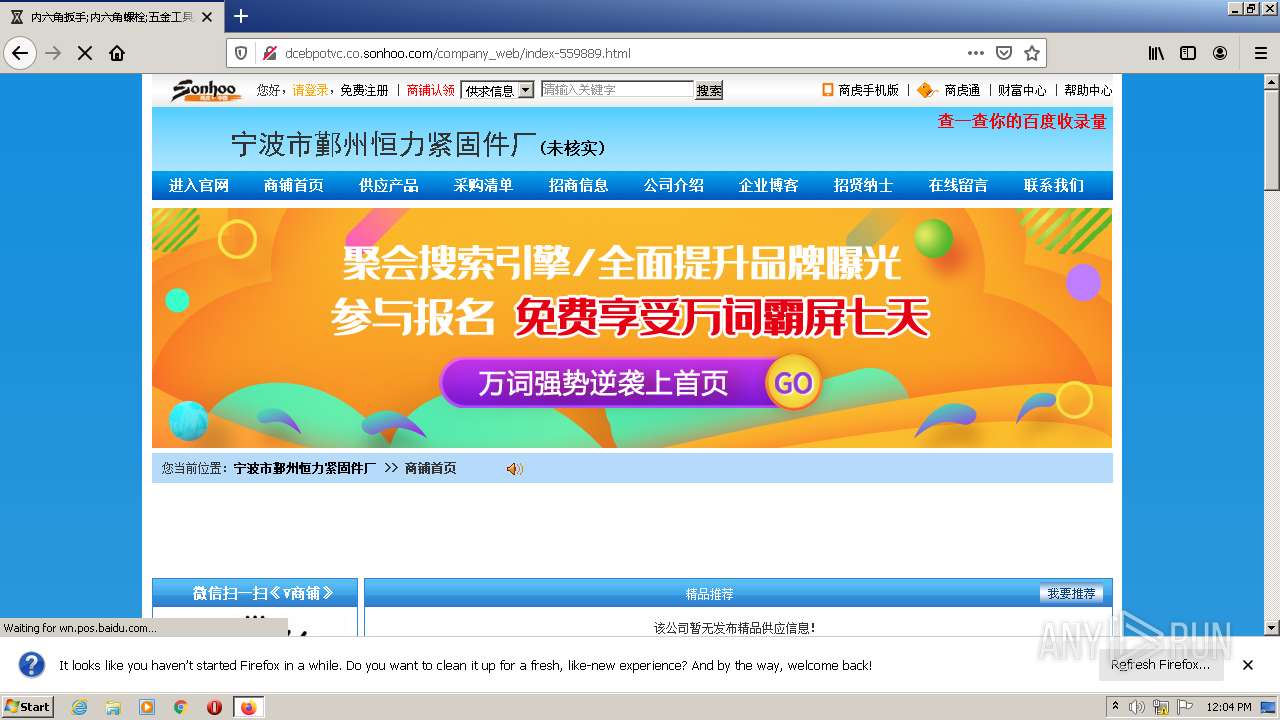Open the Firefox hamburger menu

(x=1260, y=53)
